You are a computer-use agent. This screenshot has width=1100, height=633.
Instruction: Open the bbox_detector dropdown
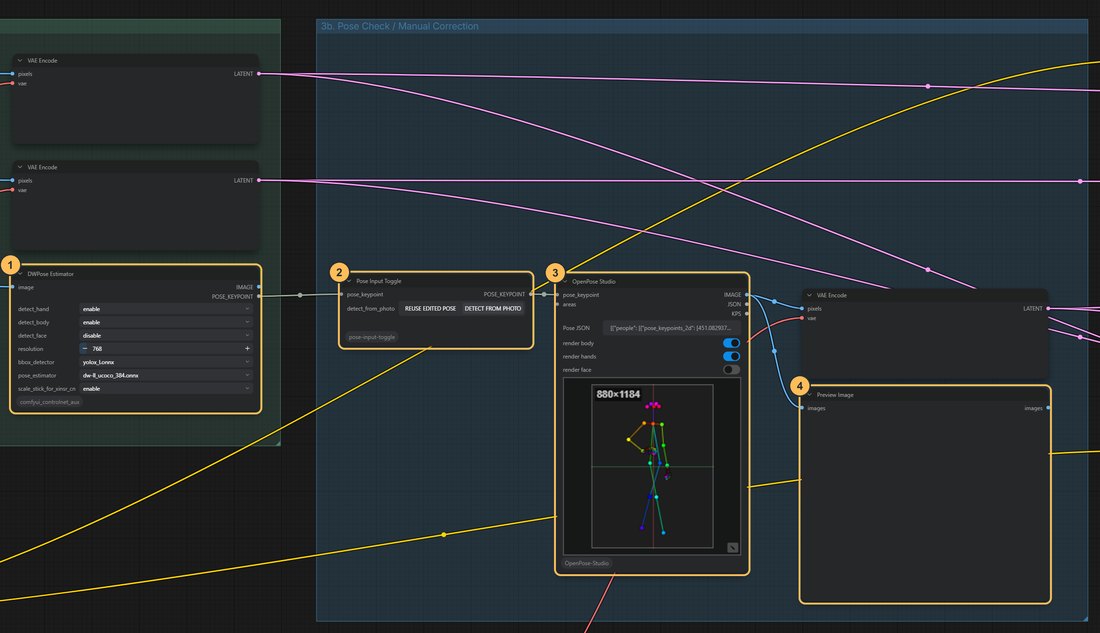(166, 362)
